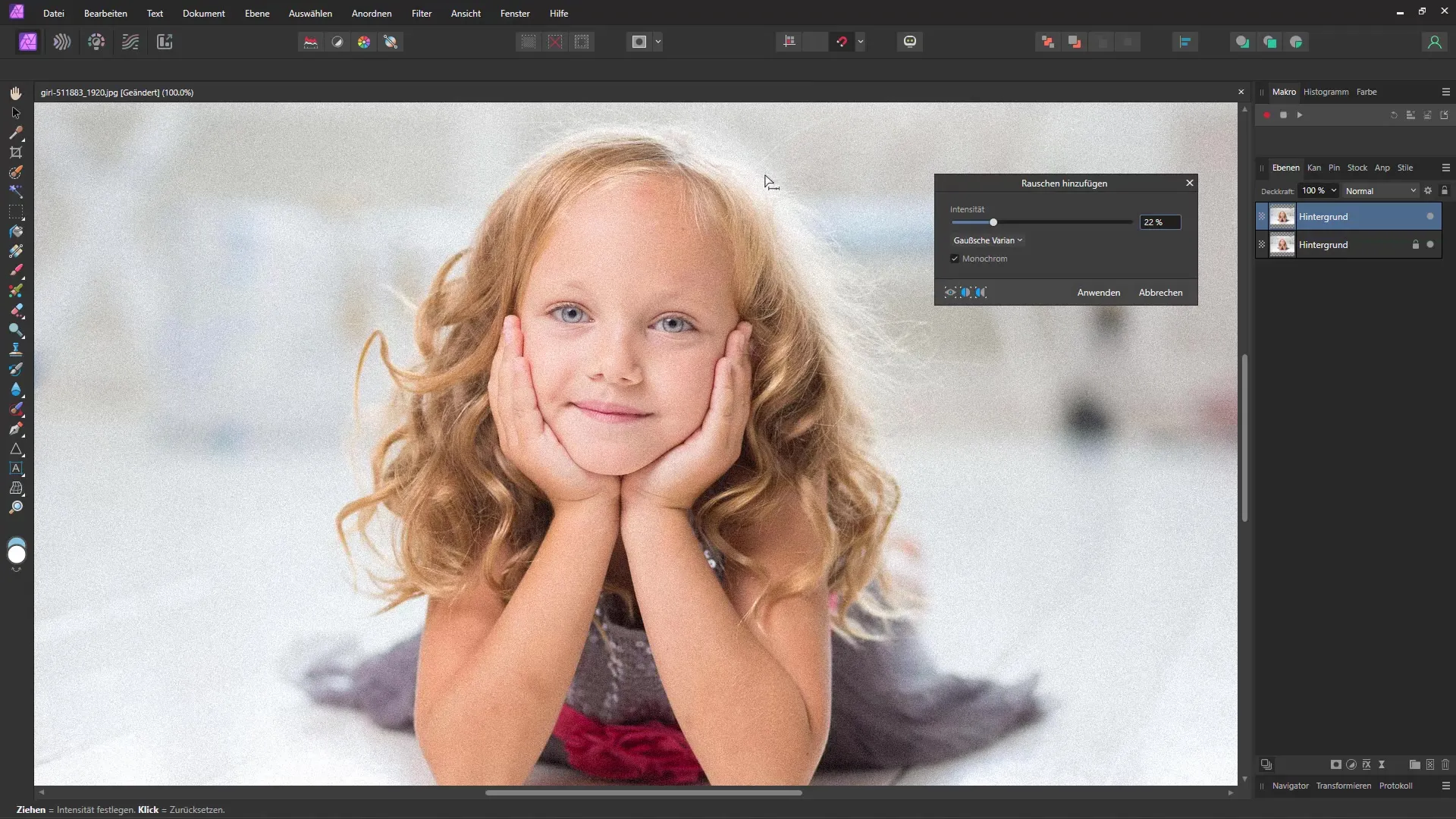Select the Color Picker eyedropper tool

coord(16,132)
